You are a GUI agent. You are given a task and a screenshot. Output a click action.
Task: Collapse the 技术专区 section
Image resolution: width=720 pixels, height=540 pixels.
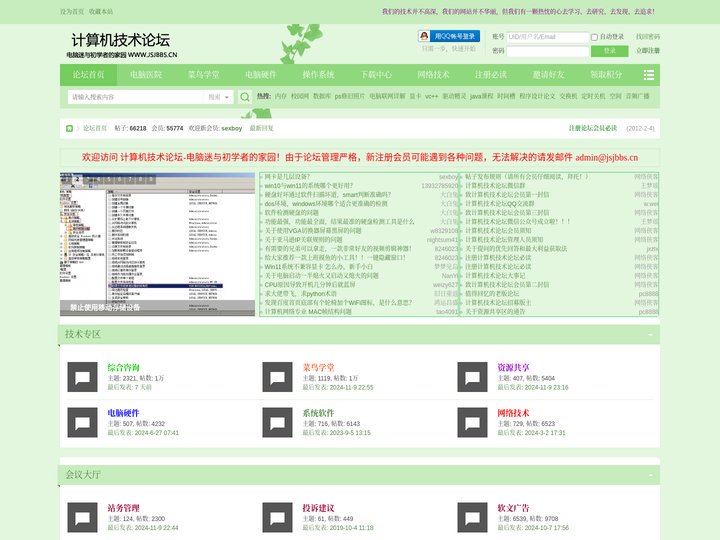click(x=650, y=334)
